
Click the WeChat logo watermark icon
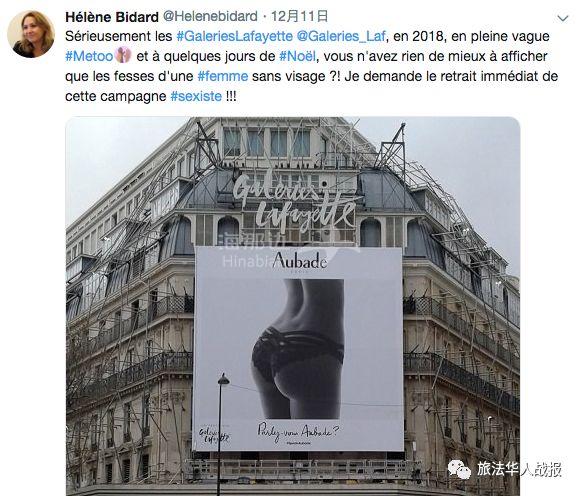[459, 469]
